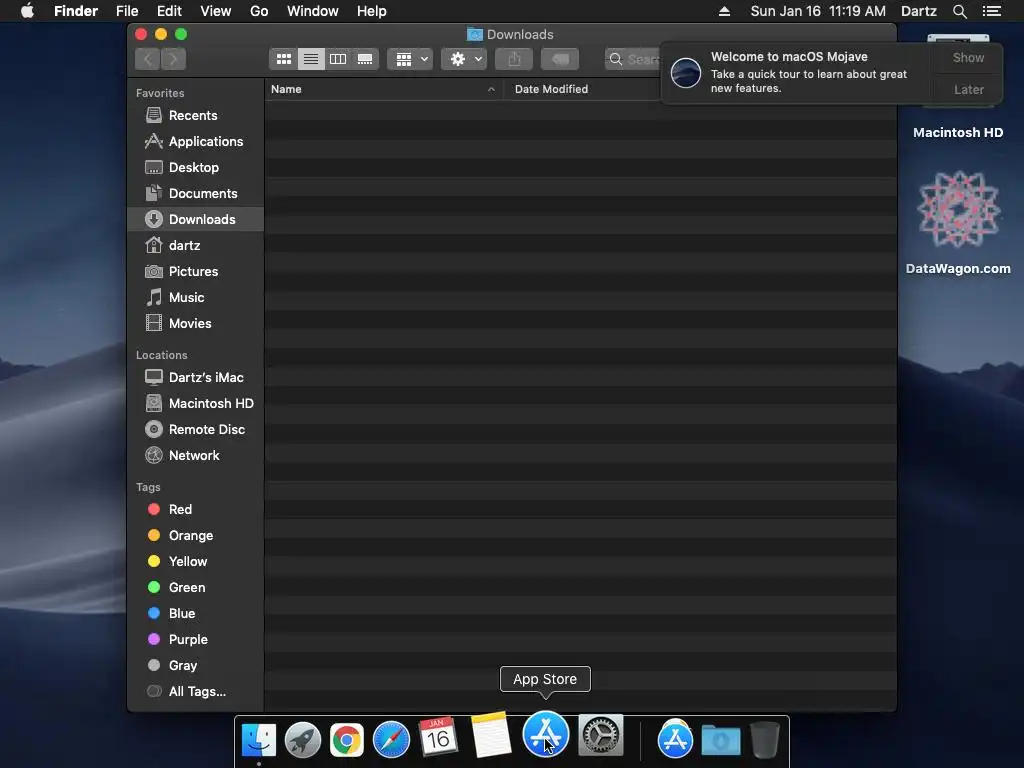This screenshot has width=1024, height=768.
Task: Click the Dartz user name in menu bar
Action: [919, 11]
